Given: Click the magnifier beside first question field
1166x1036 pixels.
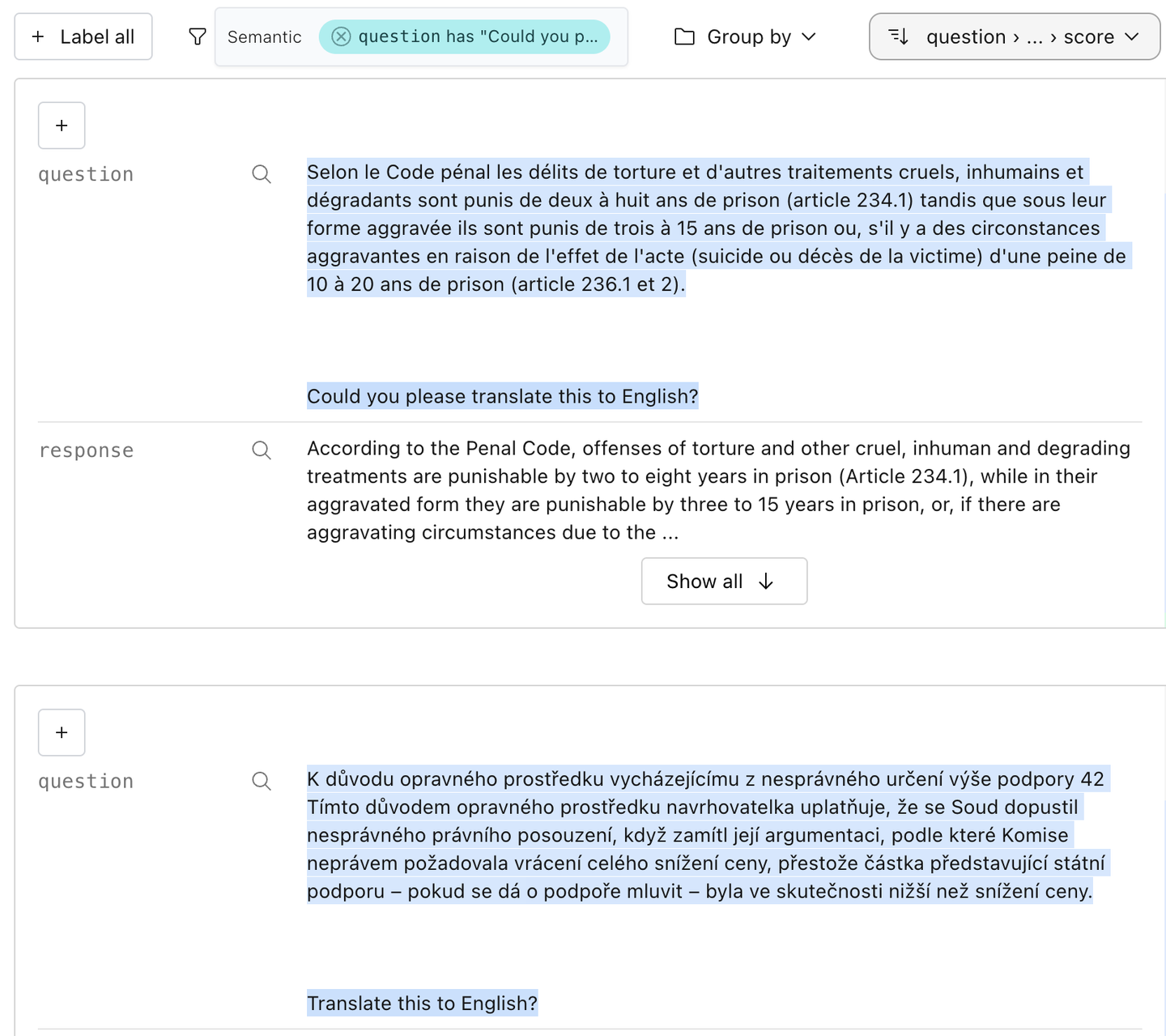Looking at the screenshot, I should pyautogui.click(x=262, y=174).
